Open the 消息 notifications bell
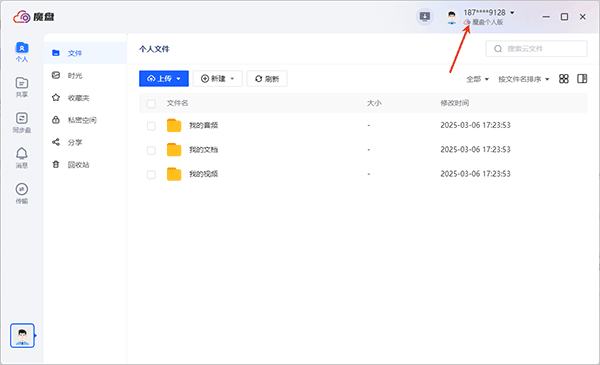 [x=22, y=158]
